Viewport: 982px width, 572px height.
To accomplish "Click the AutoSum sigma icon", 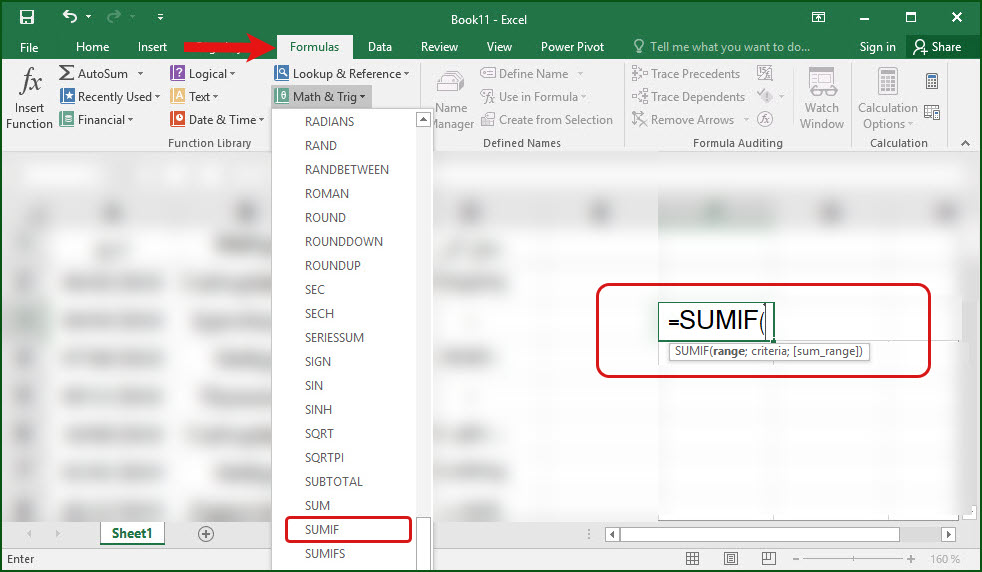I will [x=66, y=73].
